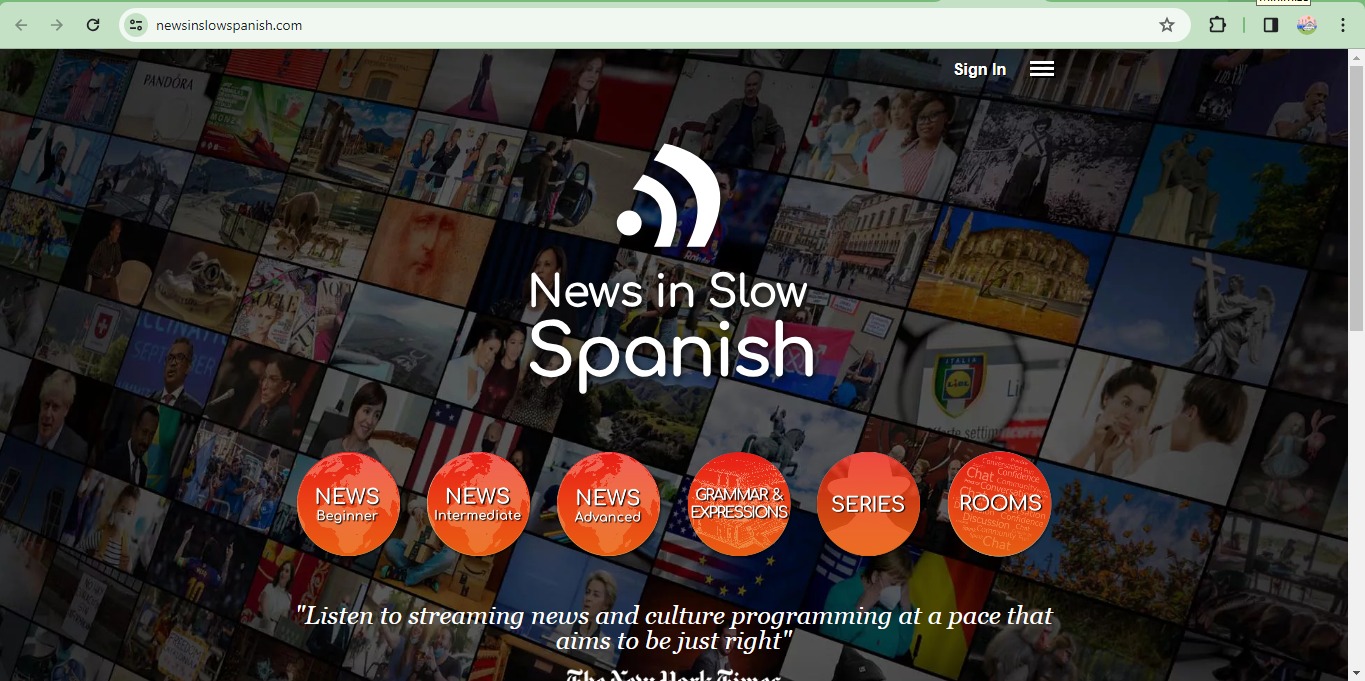
Task: Go back to previous page
Action: coord(21,25)
